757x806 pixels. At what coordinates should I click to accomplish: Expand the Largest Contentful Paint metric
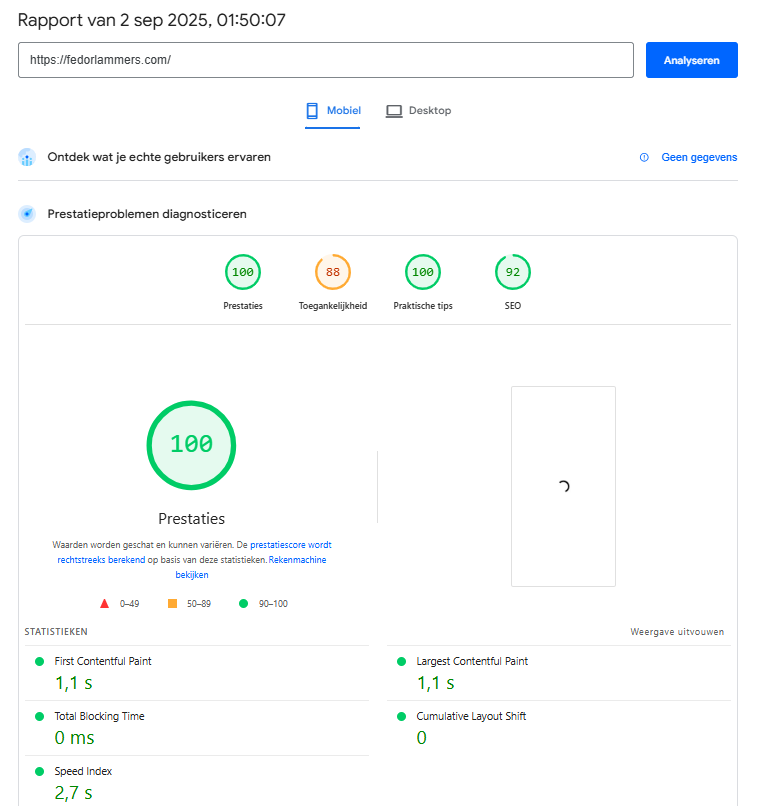[472, 661]
